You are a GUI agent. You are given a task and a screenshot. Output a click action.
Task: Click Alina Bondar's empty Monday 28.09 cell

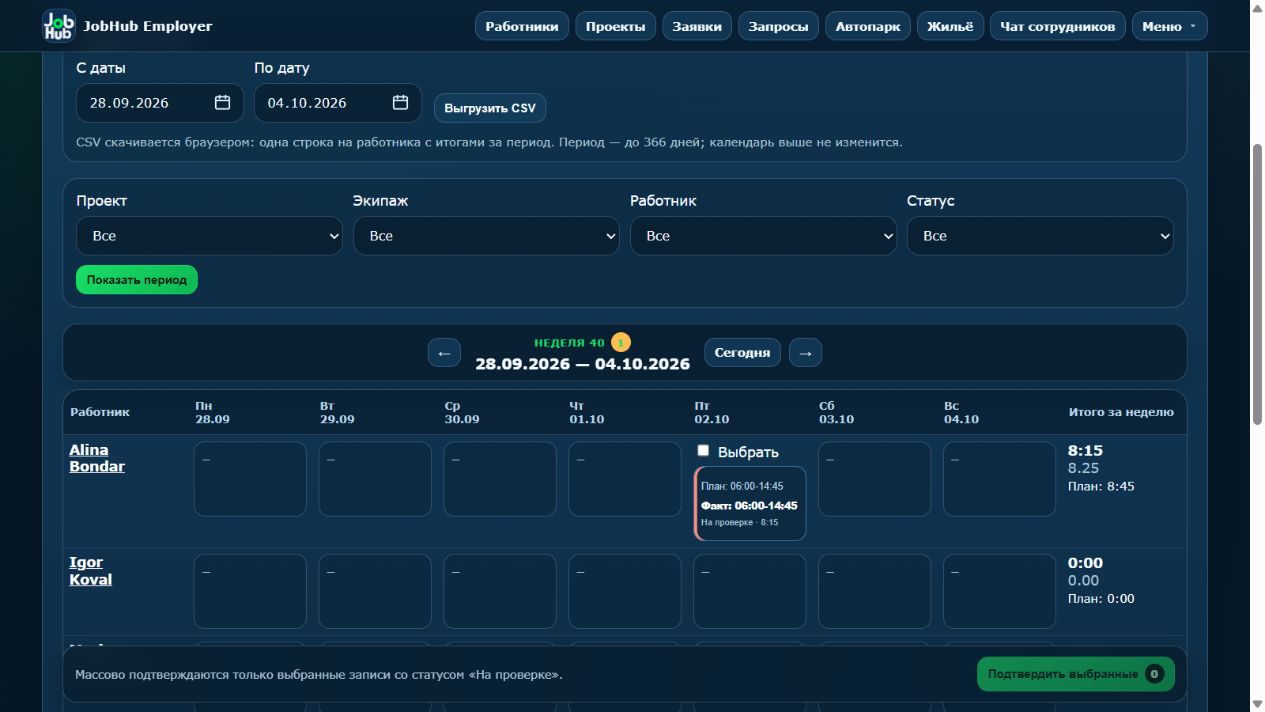coord(250,479)
